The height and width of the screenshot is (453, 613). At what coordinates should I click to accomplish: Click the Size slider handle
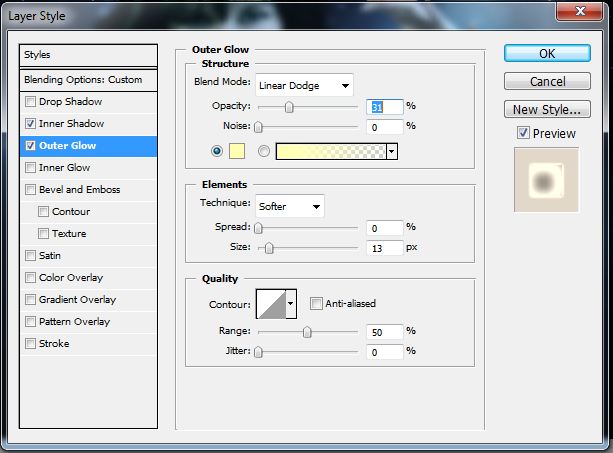[x=269, y=248]
